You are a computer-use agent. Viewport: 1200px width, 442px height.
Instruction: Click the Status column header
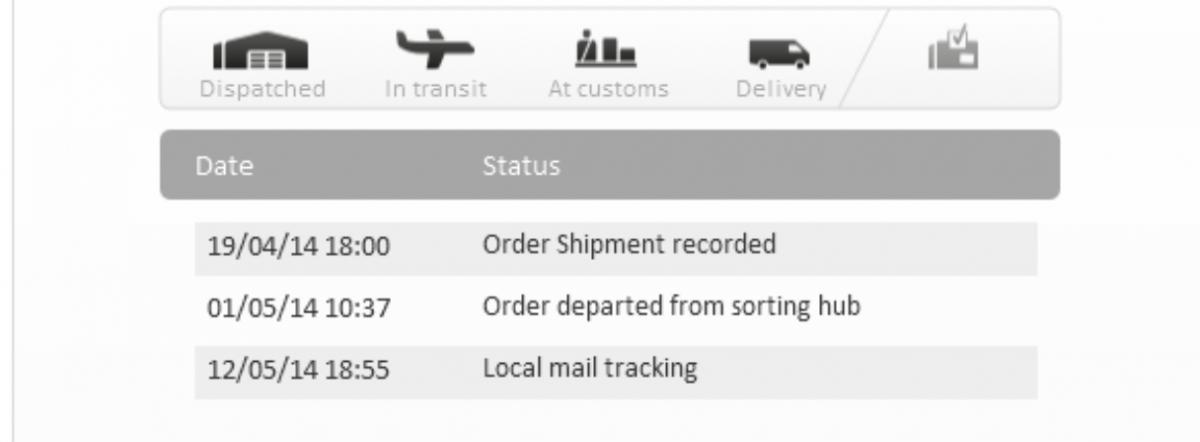[x=521, y=165]
